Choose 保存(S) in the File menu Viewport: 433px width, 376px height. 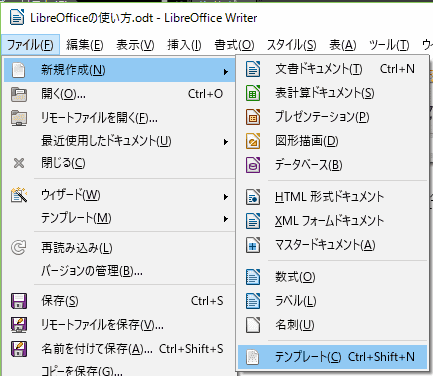(x=120, y=301)
